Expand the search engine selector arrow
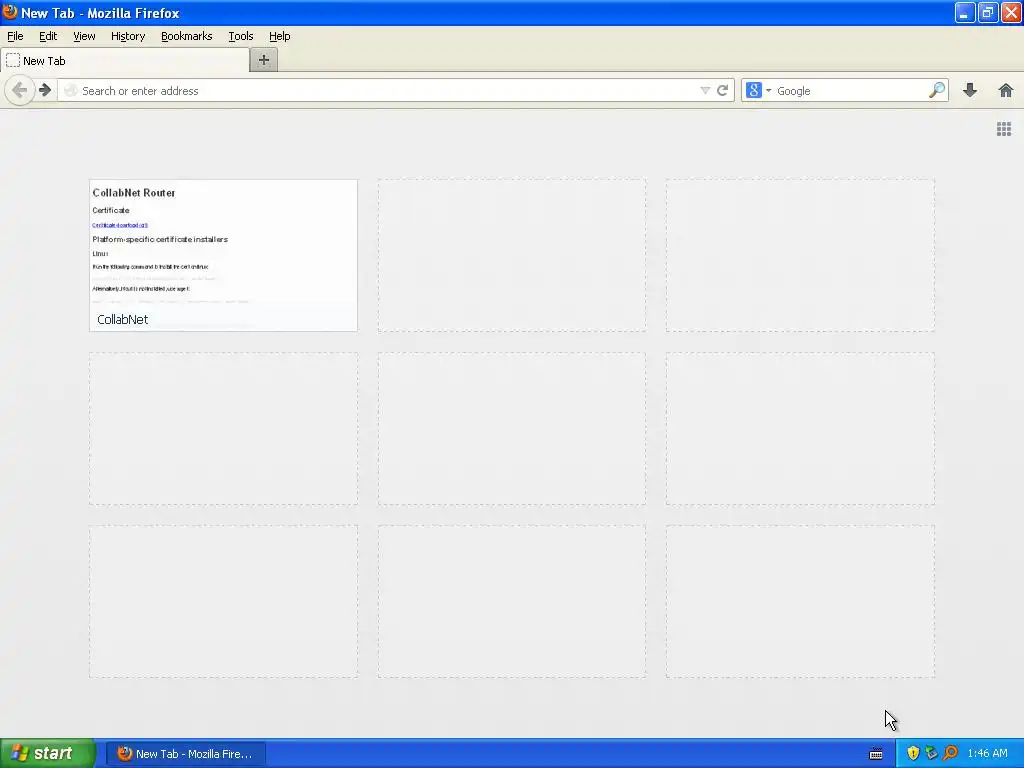Viewport: 1024px width, 768px height. (x=769, y=91)
